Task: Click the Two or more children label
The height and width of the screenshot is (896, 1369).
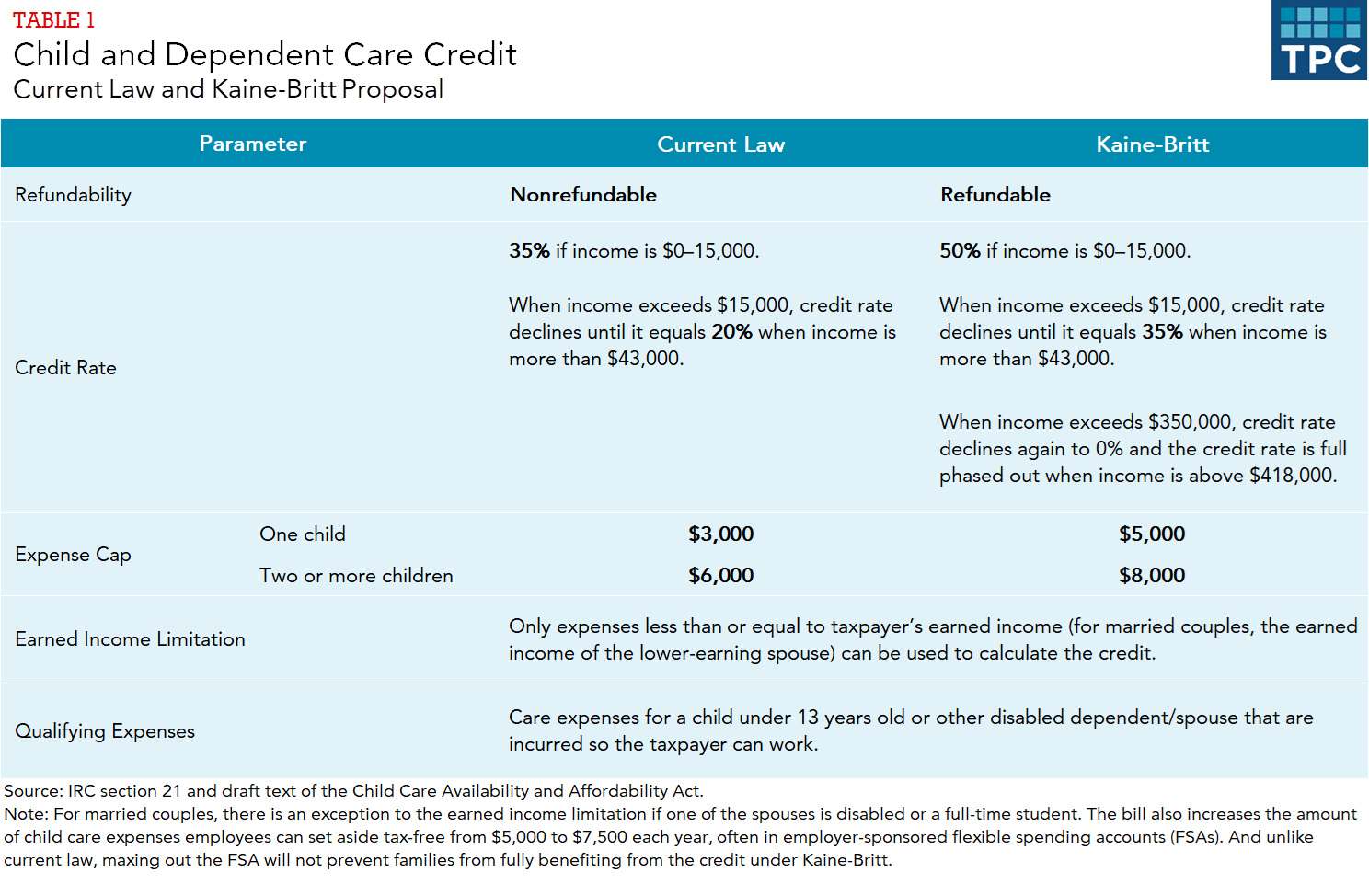Action: (356, 576)
